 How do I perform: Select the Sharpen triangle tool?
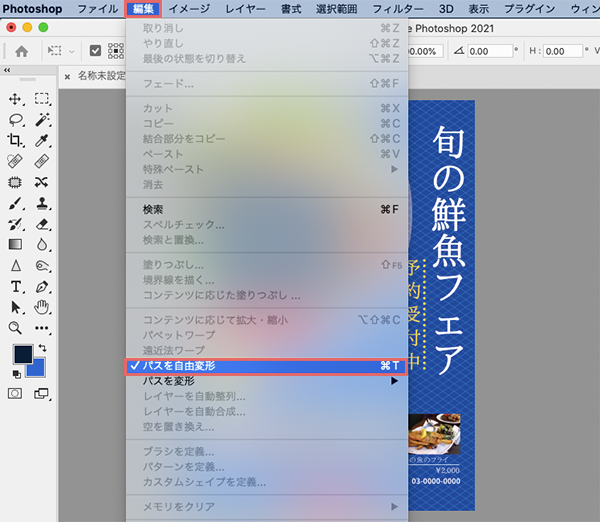(16, 265)
